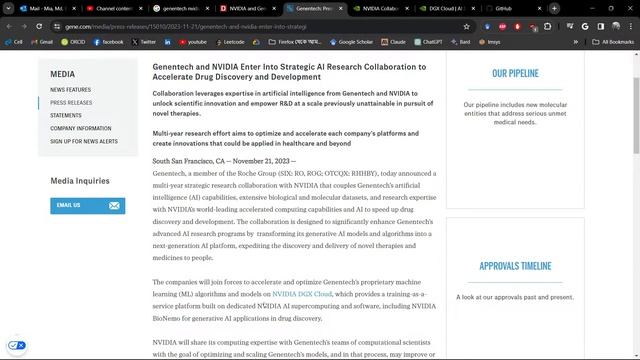
Task: Go back to the previous page
Action: click(9, 27)
